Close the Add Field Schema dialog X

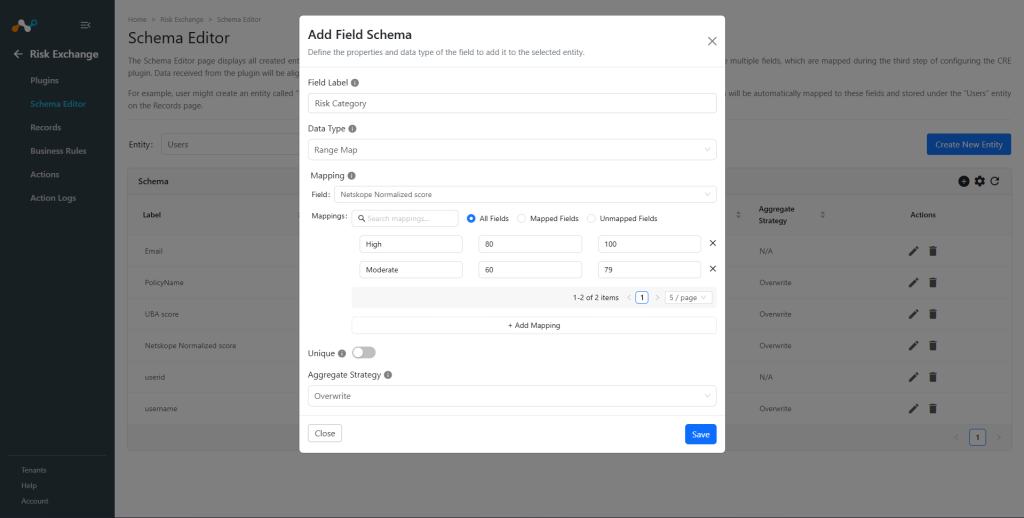coord(712,41)
